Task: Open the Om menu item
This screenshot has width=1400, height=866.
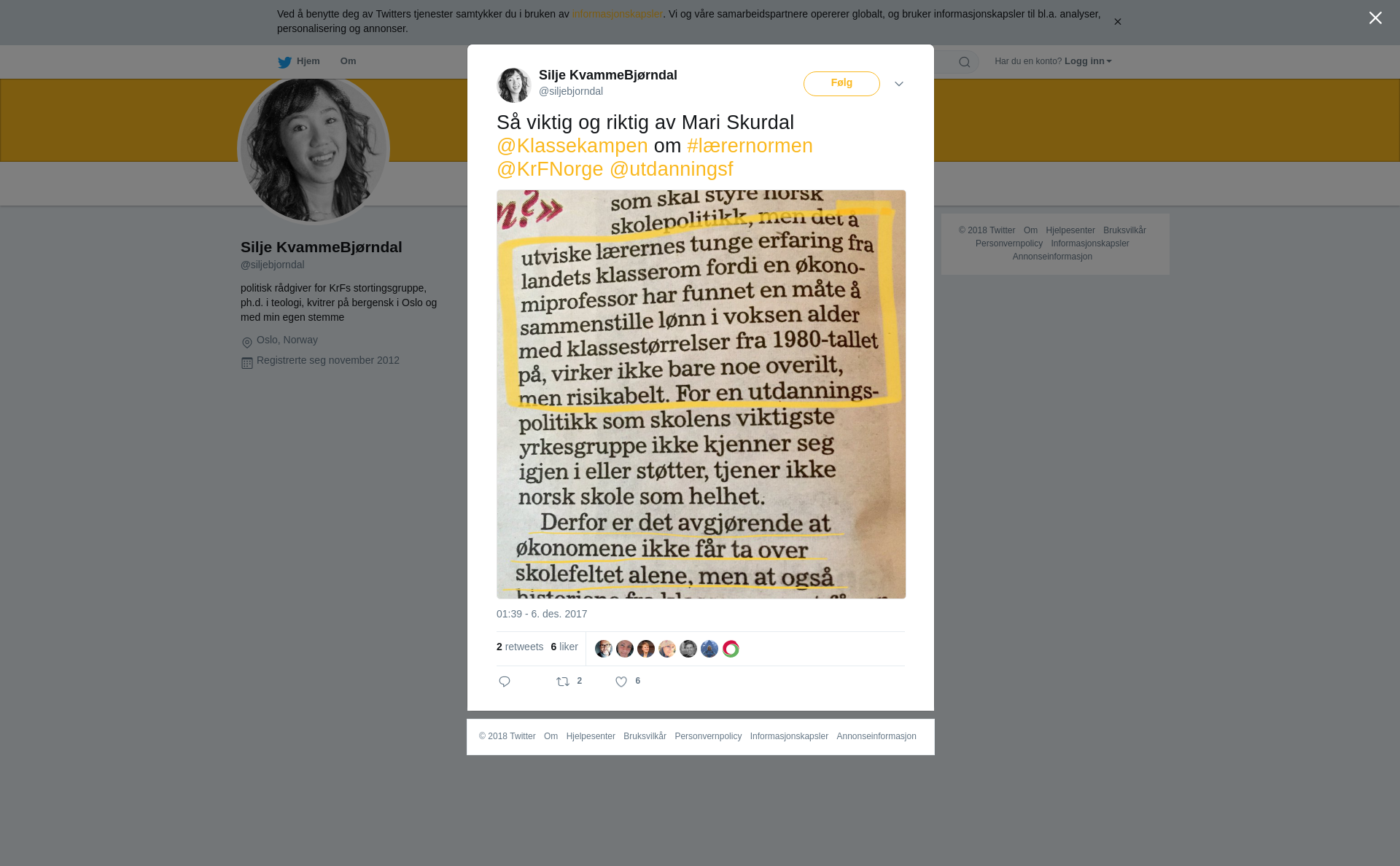Action: click(348, 61)
